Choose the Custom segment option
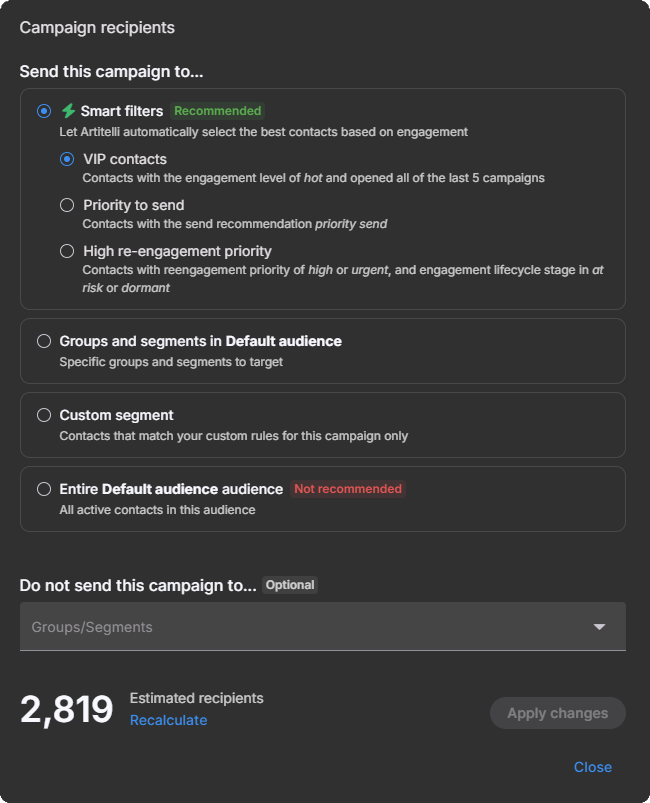This screenshot has height=803, width=650. [44, 415]
